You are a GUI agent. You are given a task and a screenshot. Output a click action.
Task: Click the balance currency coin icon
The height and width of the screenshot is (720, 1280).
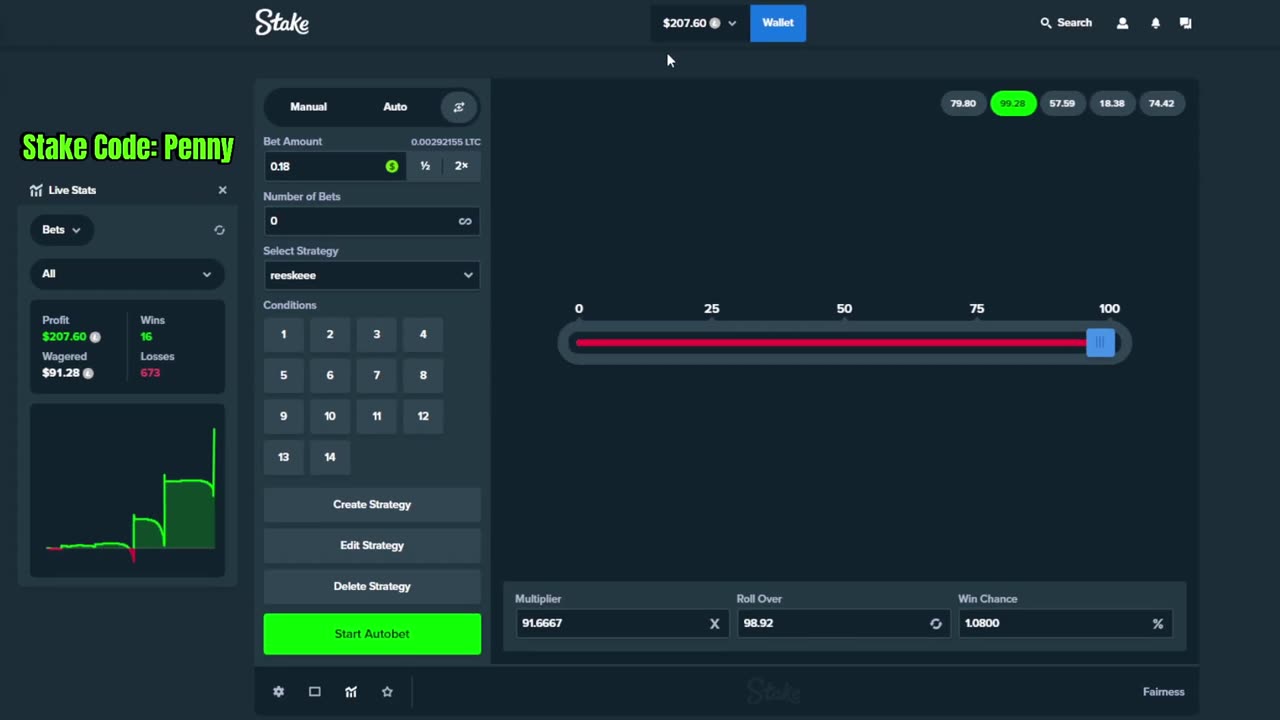pyautogui.click(x=715, y=23)
